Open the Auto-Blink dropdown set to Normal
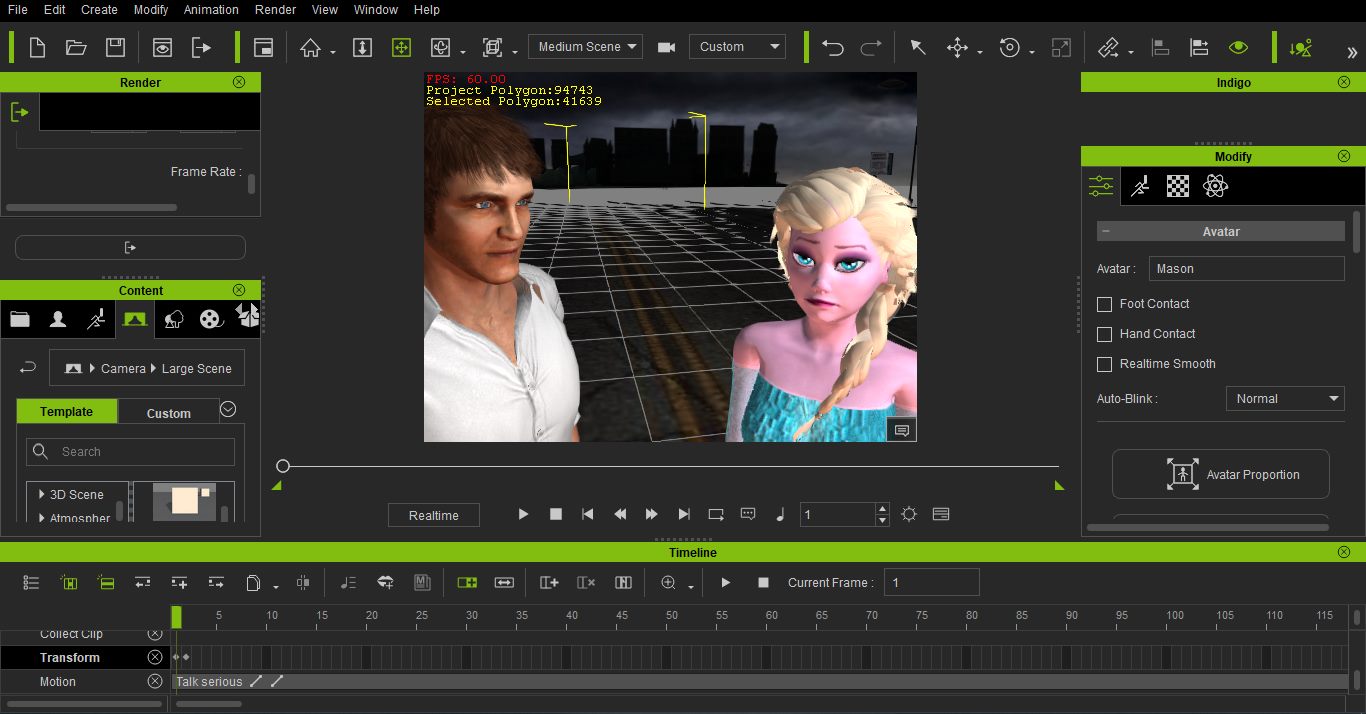The width and height of the screenshot is (1366, 714). click(1285, 398)
